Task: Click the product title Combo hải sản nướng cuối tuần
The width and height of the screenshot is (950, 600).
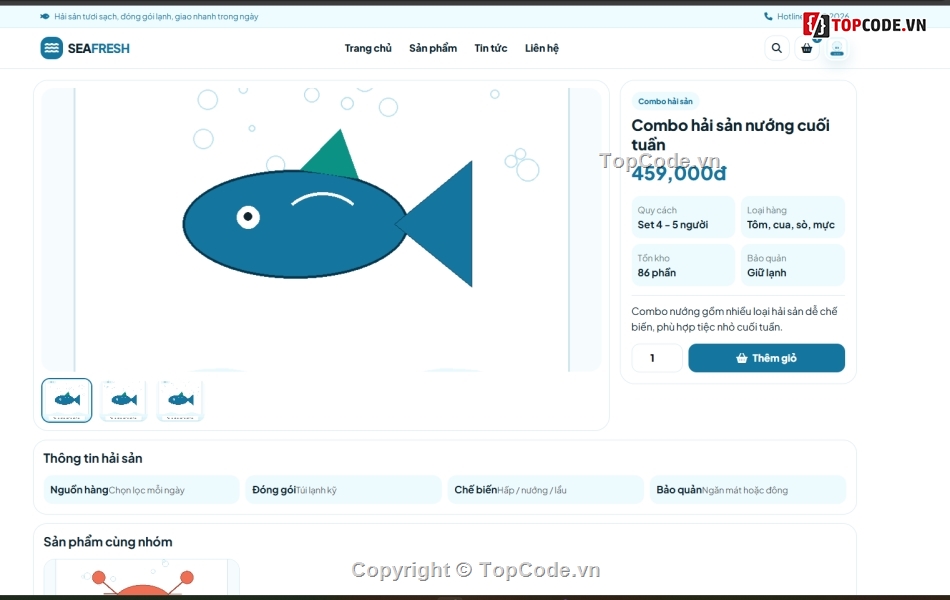Action: [730, 135]
